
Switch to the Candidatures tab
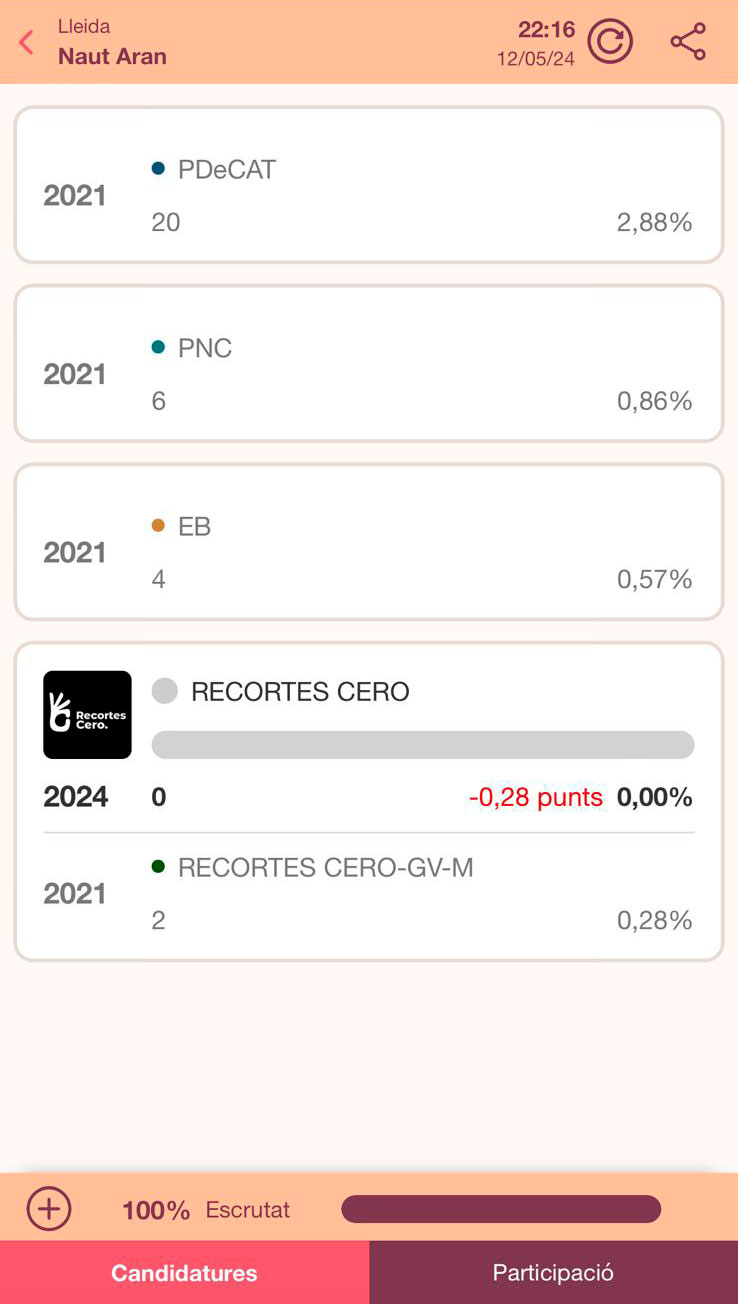(184, 1273)
